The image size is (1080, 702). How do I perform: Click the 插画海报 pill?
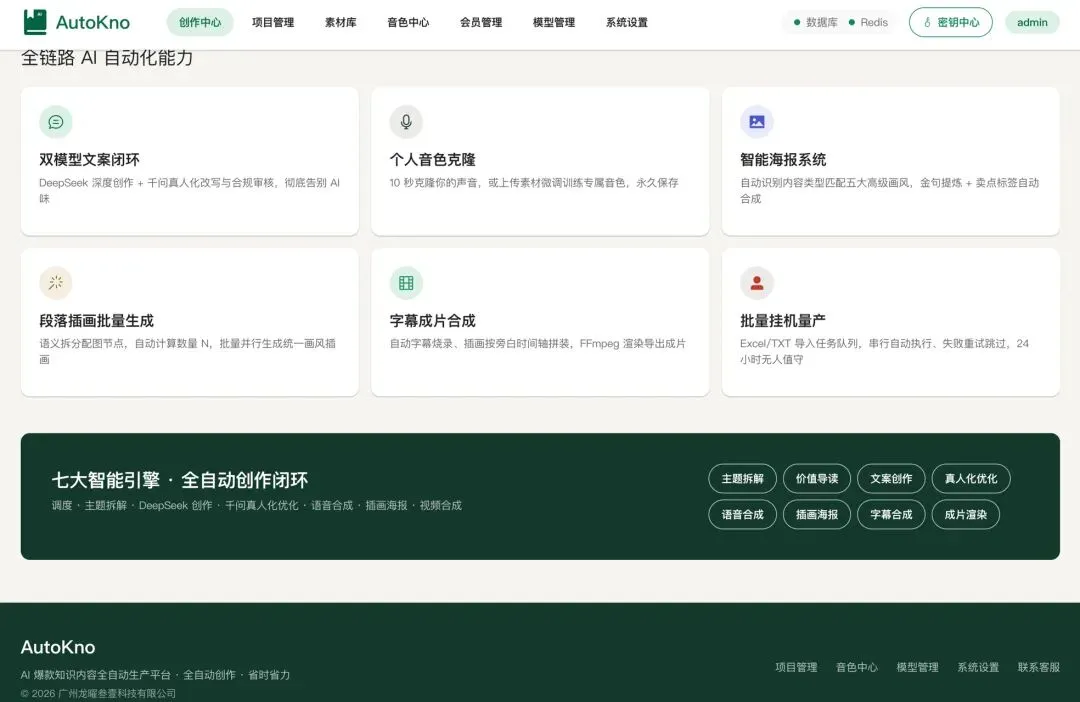[817, 515]
